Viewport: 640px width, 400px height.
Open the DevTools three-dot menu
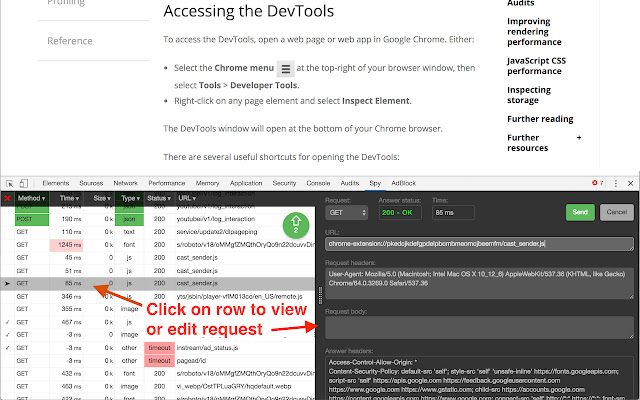pyautogui.click(x=616, y=184)
